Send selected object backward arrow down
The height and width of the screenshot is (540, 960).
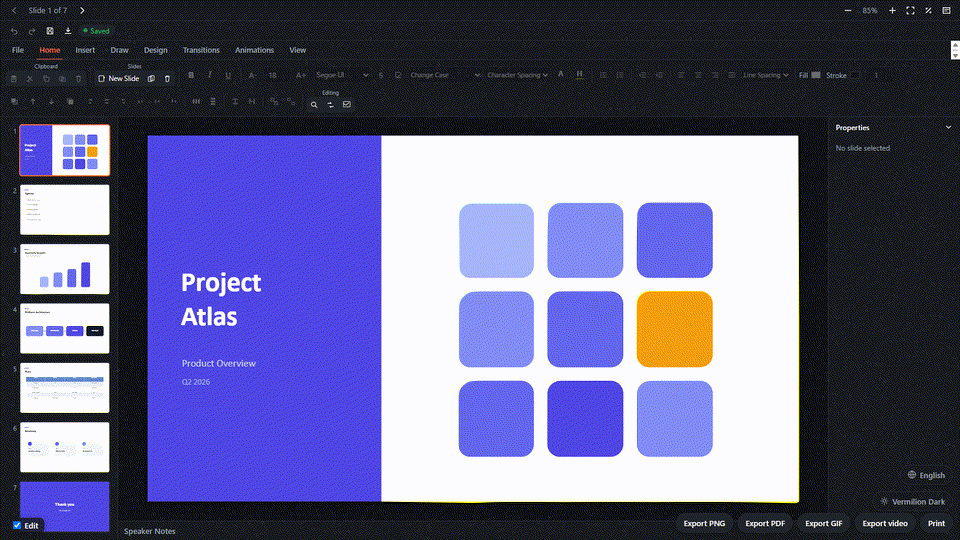(51, 102)
